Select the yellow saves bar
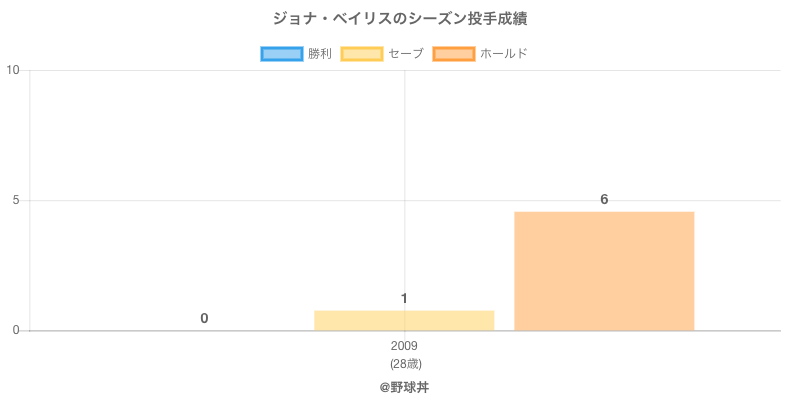The width and height of the screenshot is (800, 400). tap(404, 321)
